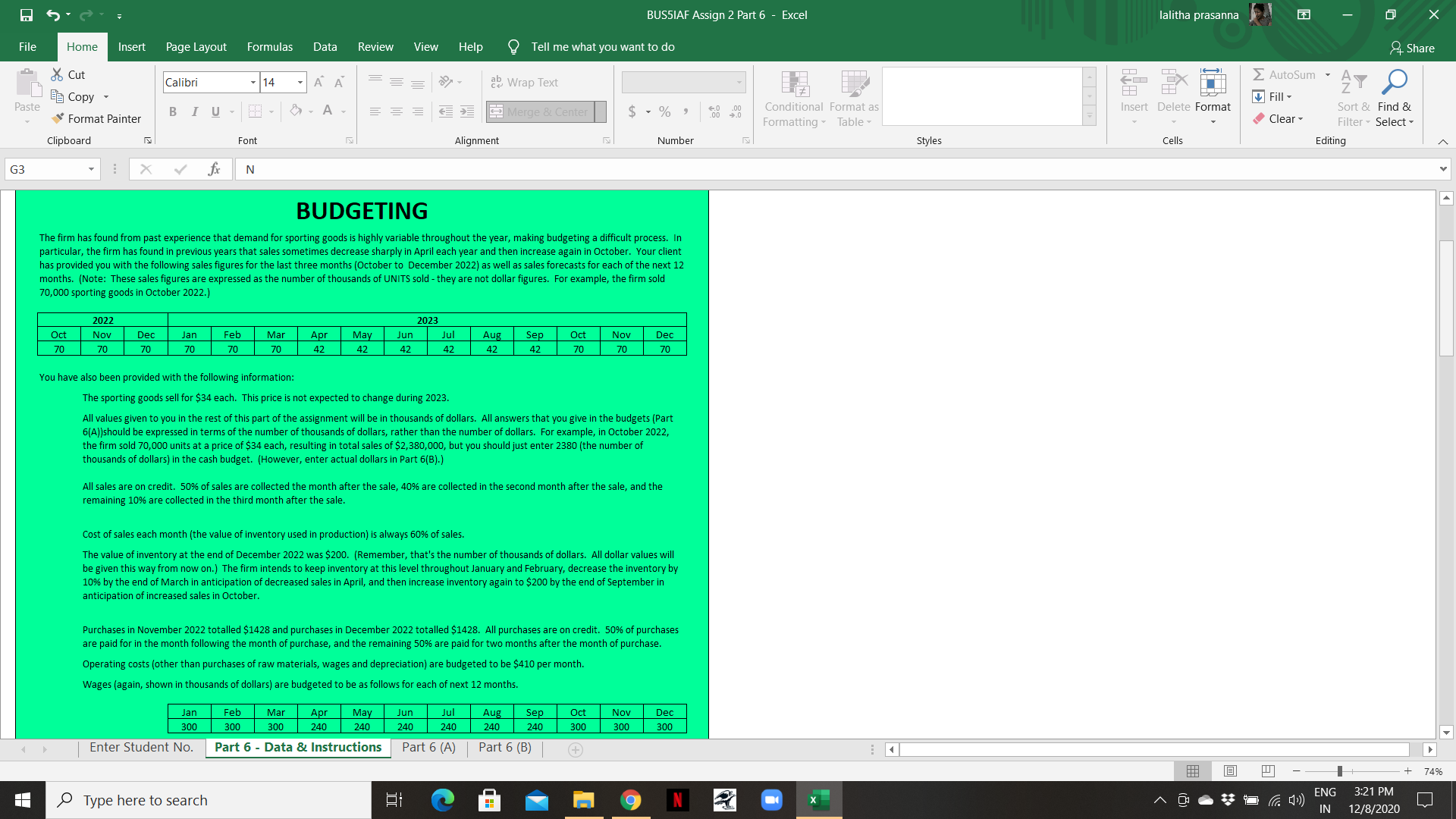The height and width of the screenshot is (819, 1456).
Task: Expand the Calibri font name dropdown
Action: (x=253, y=82)
